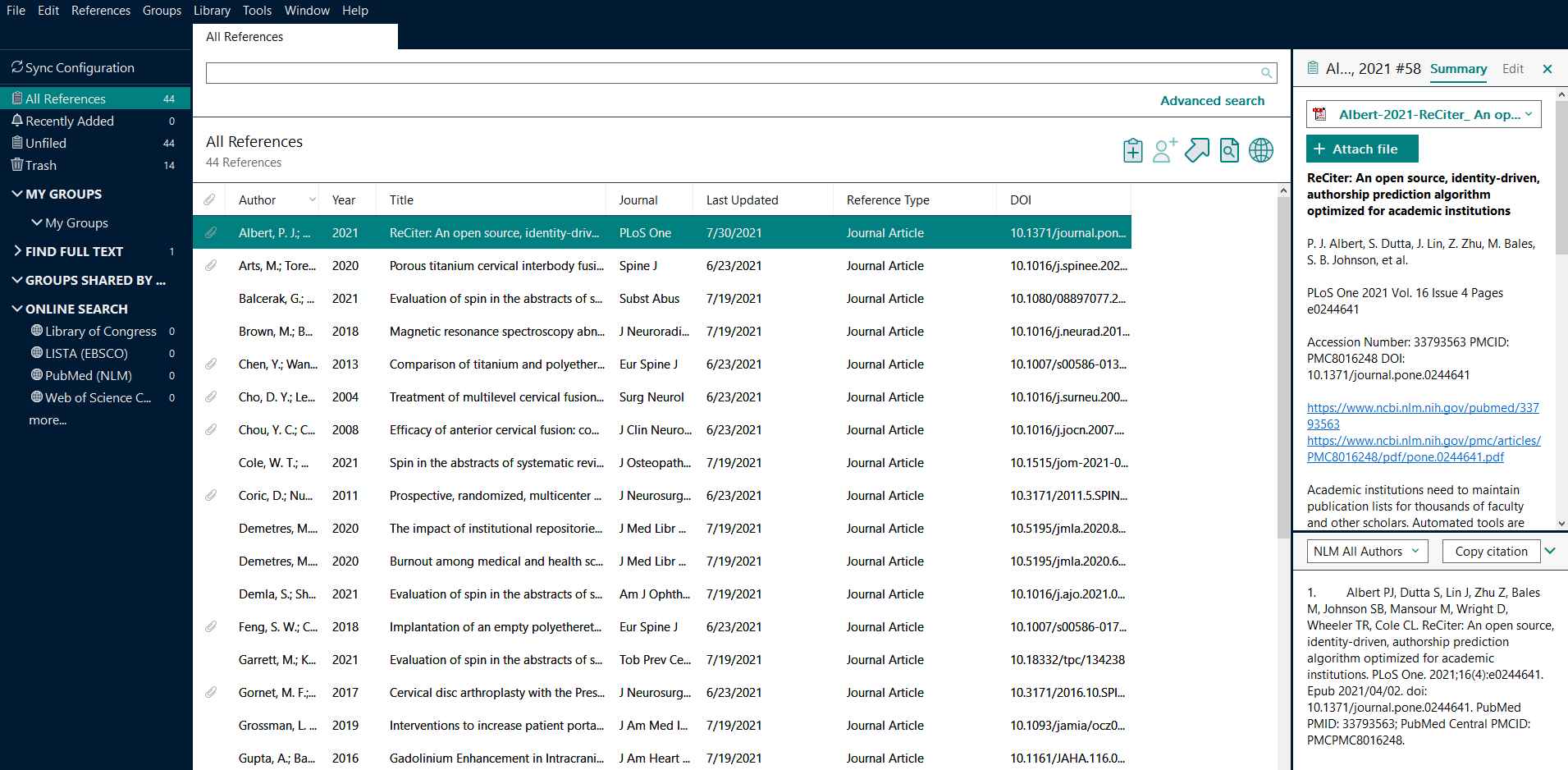
Task: Open the Advanced search link
Action: 1212,101
